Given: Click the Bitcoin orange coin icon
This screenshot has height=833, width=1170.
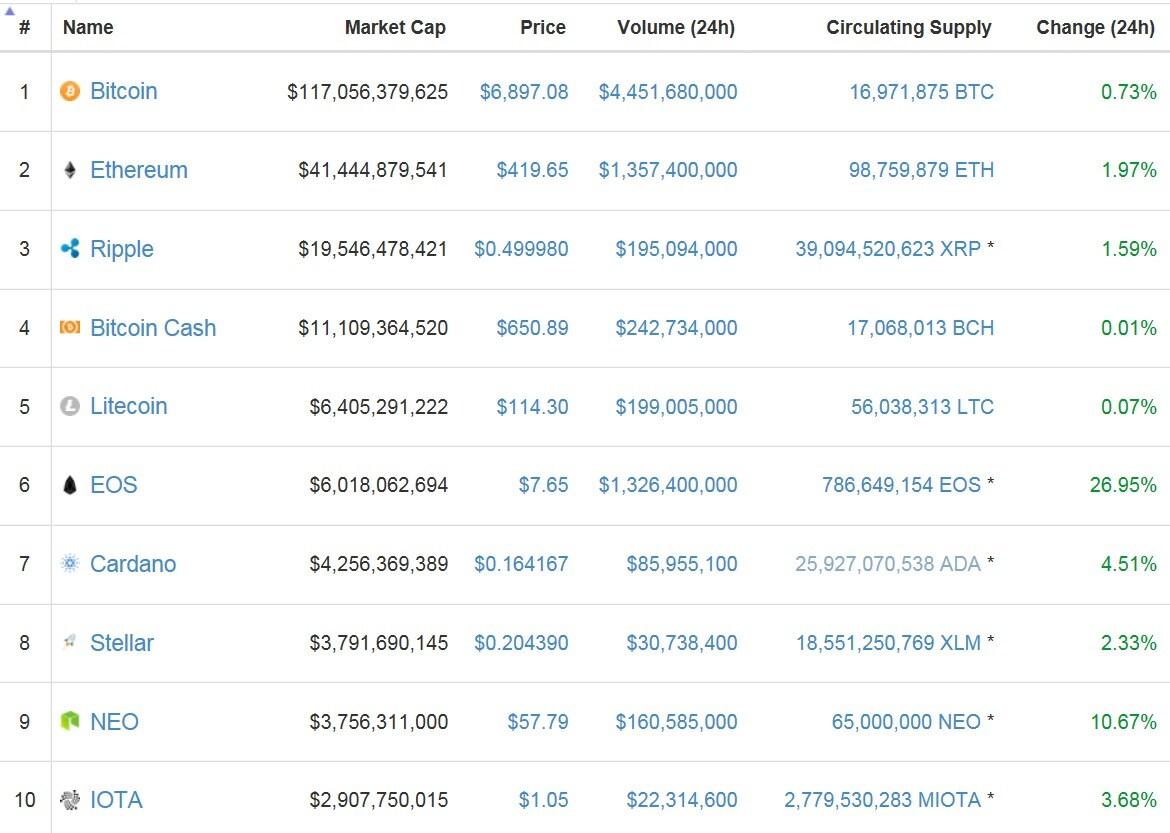Looking at the screenshot, I should pyautogui.click(x=69, y=92).
